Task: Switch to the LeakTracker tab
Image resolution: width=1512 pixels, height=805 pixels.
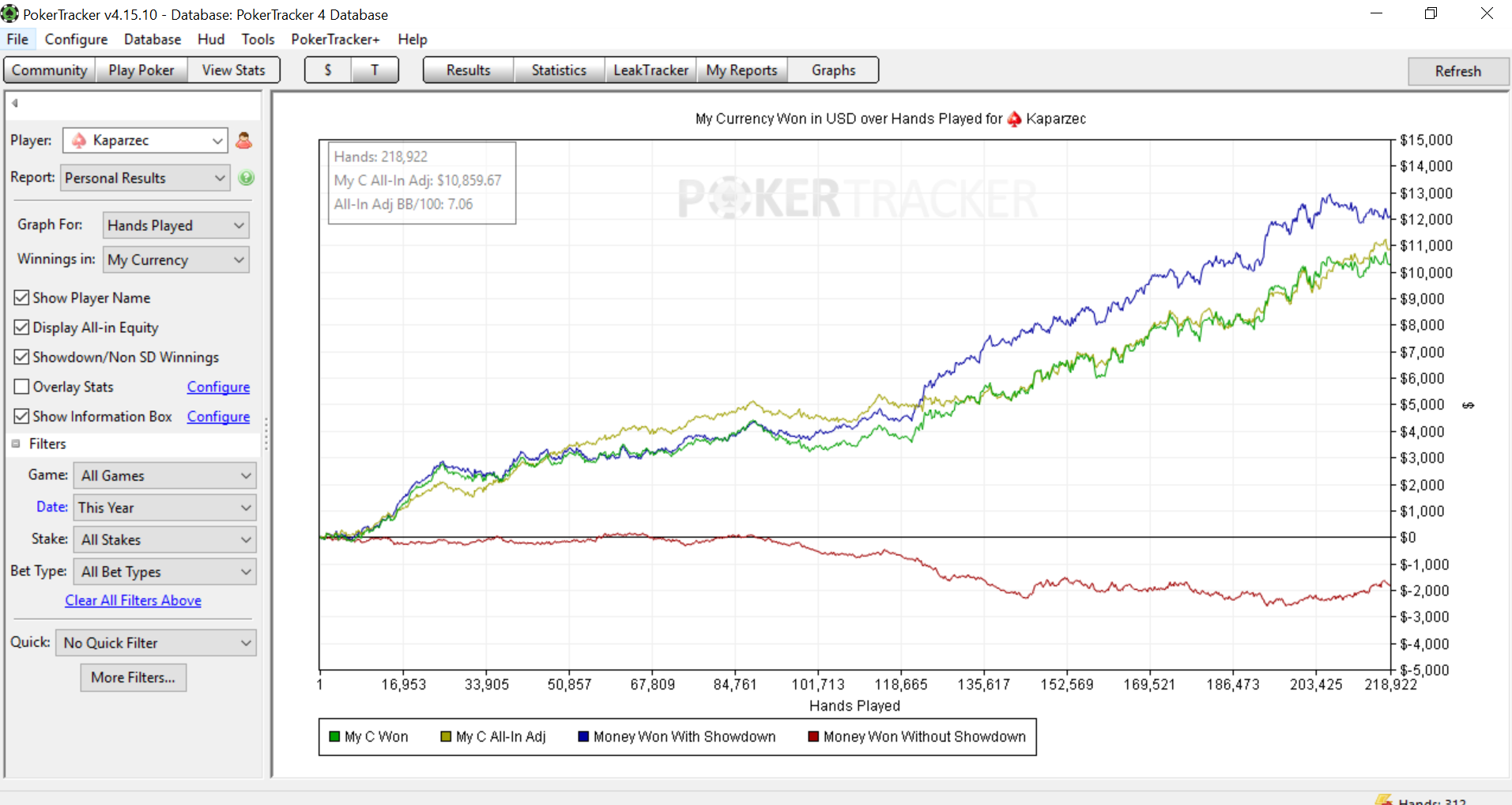Action: 650,70
